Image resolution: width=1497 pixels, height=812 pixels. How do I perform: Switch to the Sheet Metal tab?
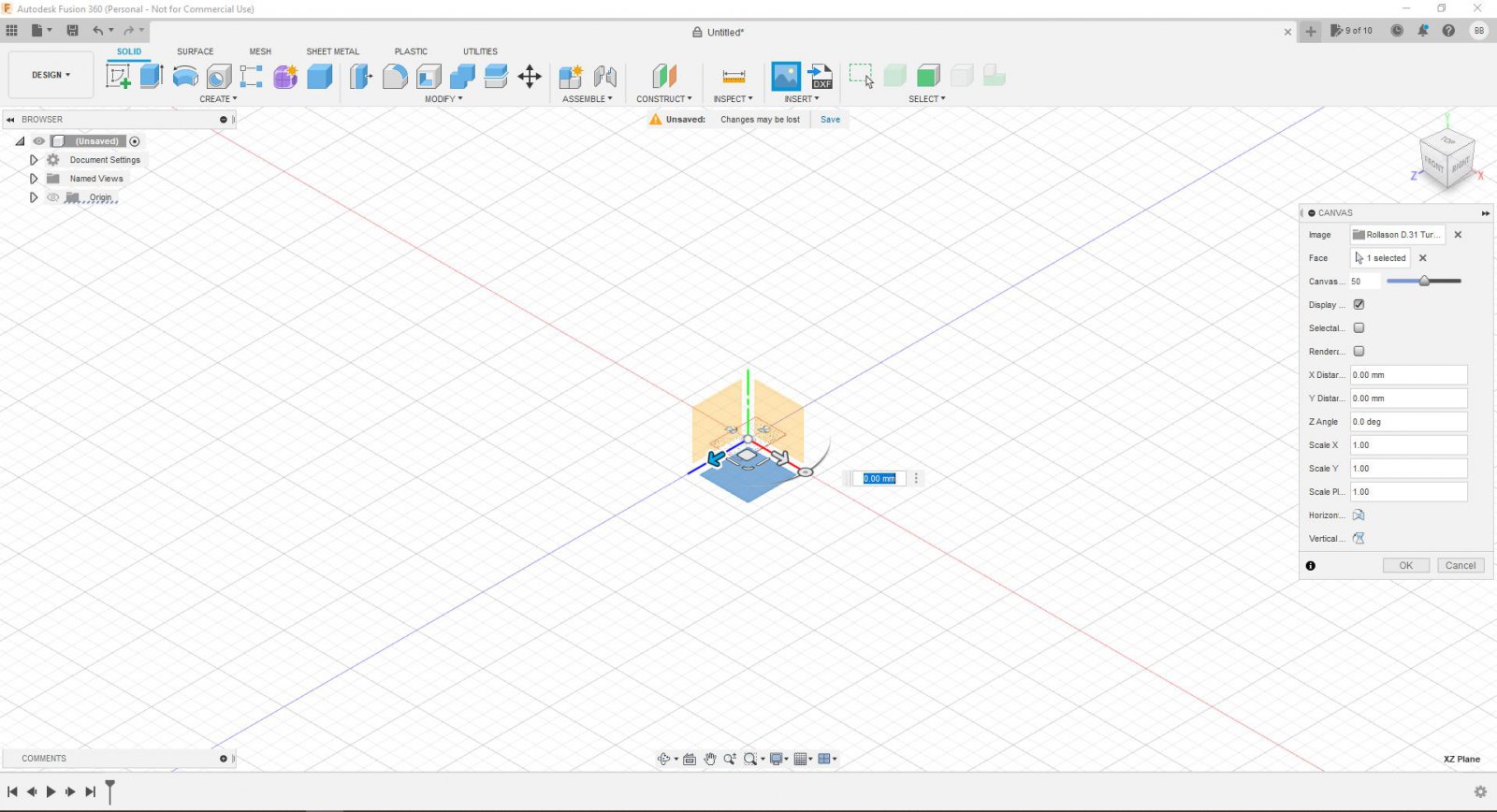(332, 51)
